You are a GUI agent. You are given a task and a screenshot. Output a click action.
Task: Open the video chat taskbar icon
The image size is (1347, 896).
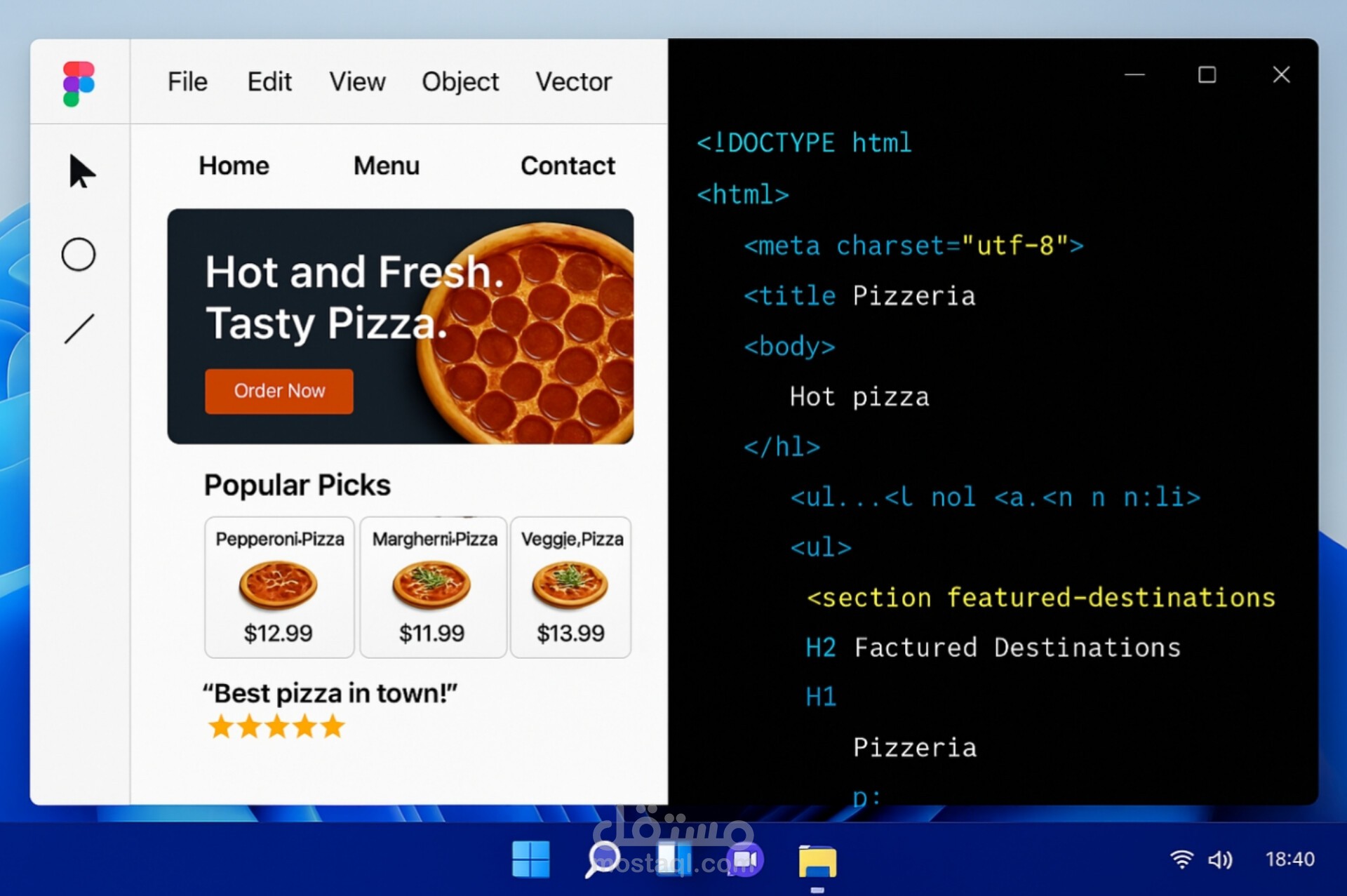745,860
